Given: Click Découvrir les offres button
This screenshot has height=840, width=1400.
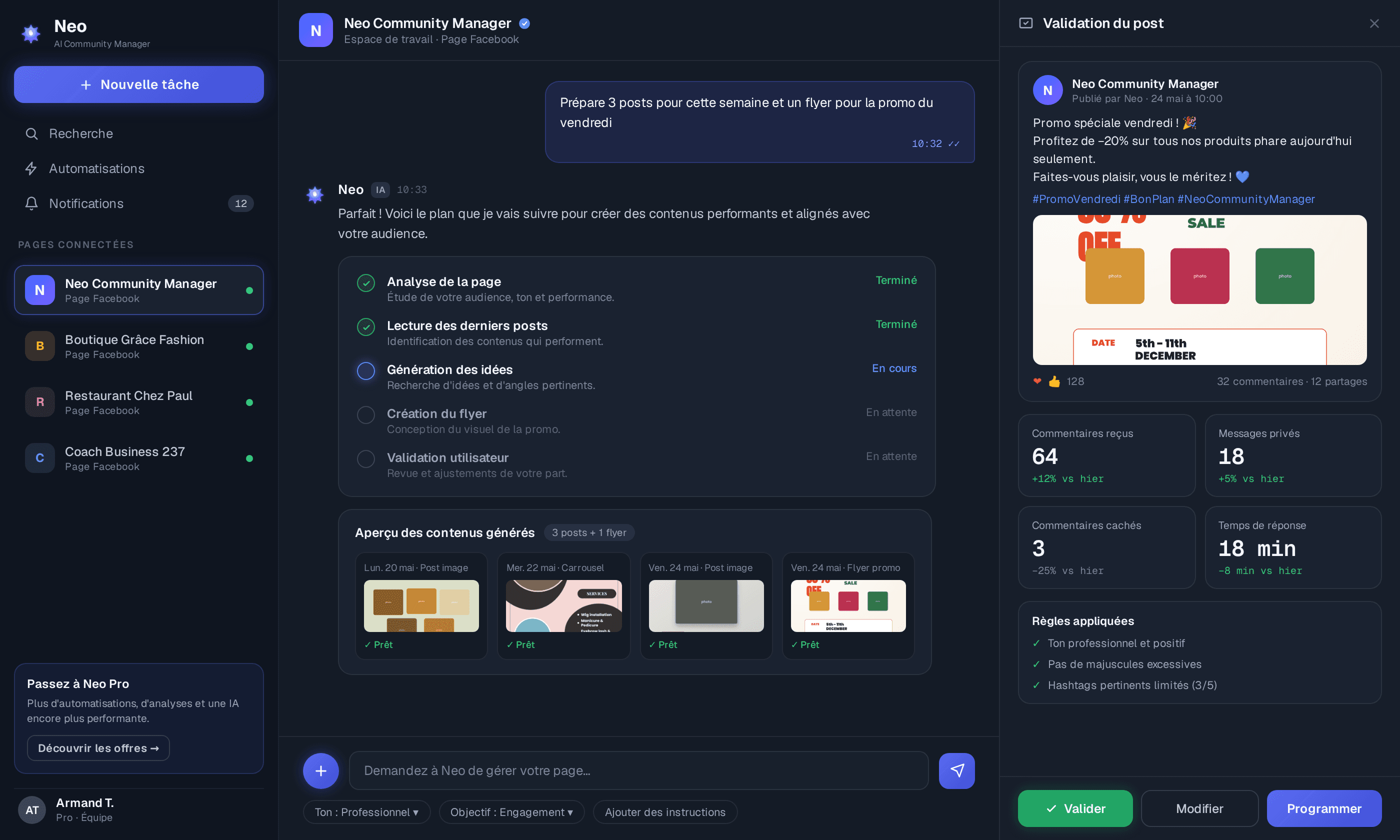Looking at the screenshot, I should pos(98,748).
